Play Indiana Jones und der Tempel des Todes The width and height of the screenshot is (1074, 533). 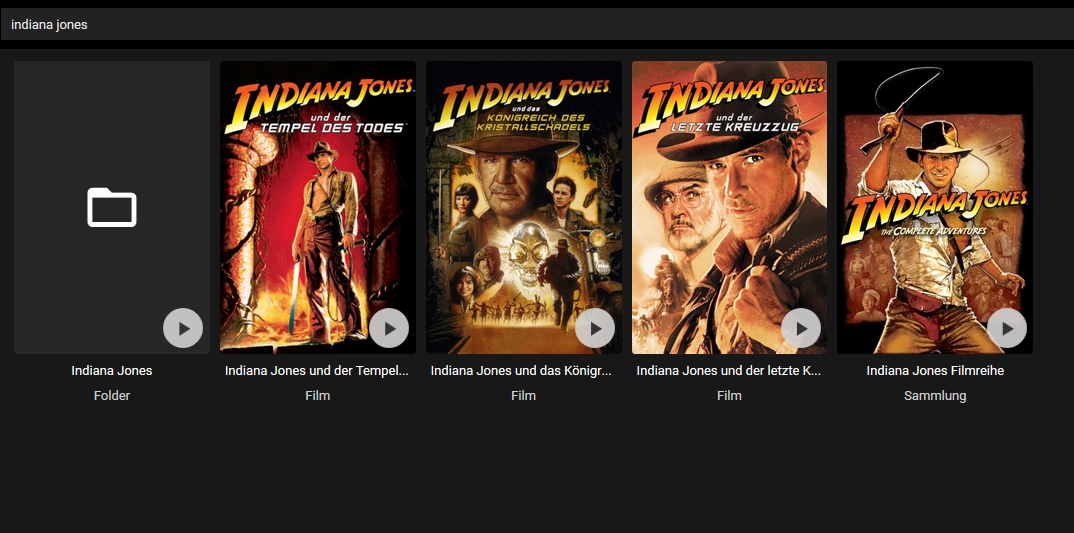389,328
